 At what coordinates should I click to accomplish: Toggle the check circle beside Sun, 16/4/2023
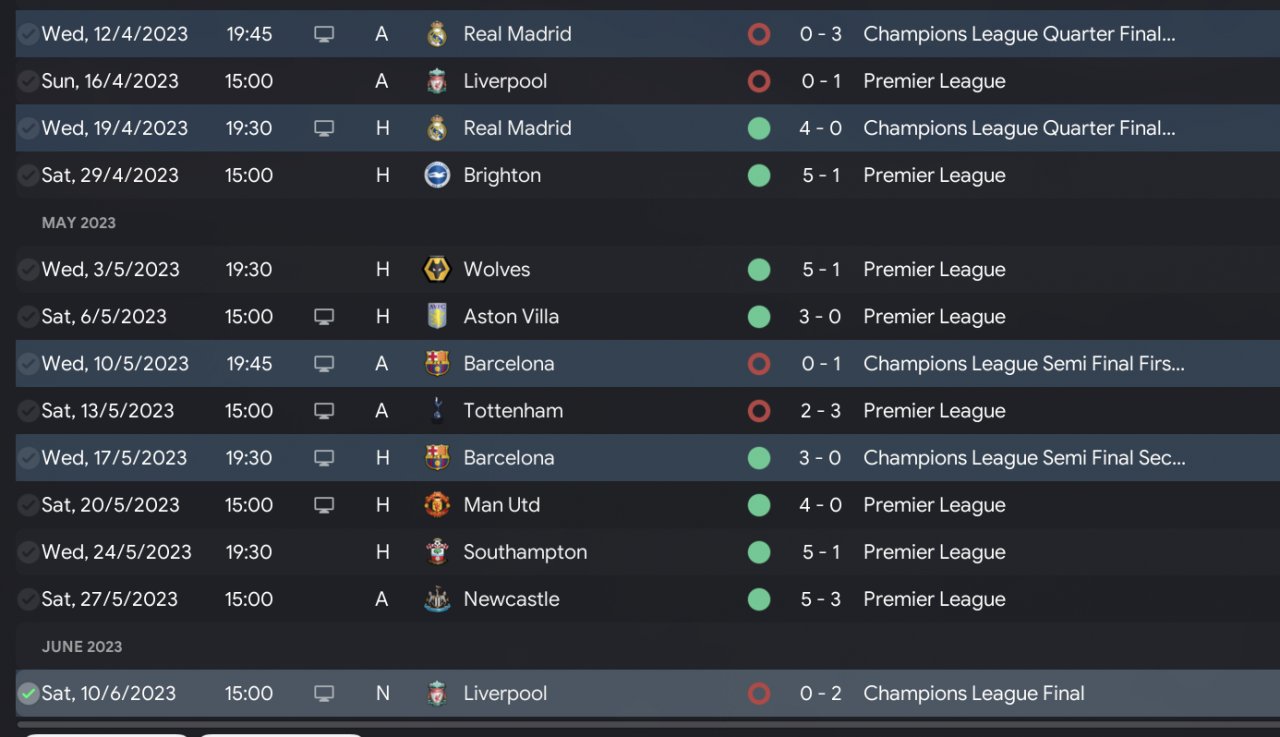pos(28,81)
